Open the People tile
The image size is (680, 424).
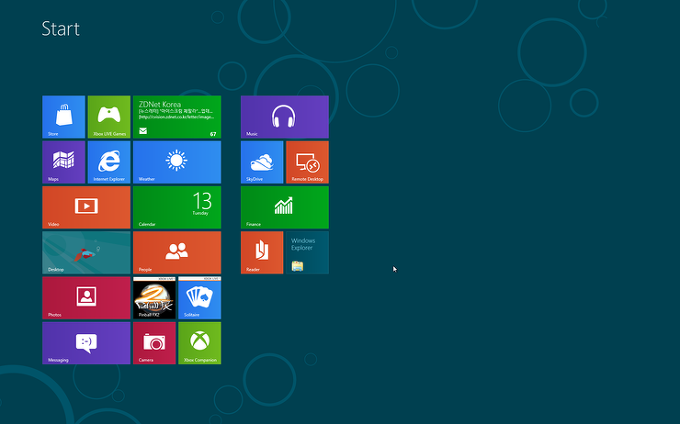pos(177,253)
